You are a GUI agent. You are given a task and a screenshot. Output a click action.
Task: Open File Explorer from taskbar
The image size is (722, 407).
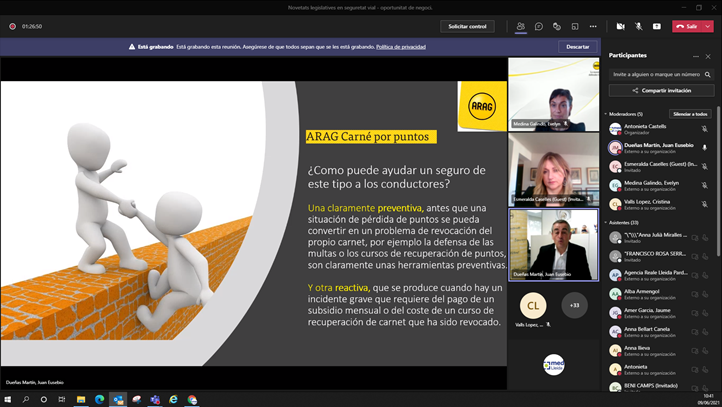tap(81, 399)
